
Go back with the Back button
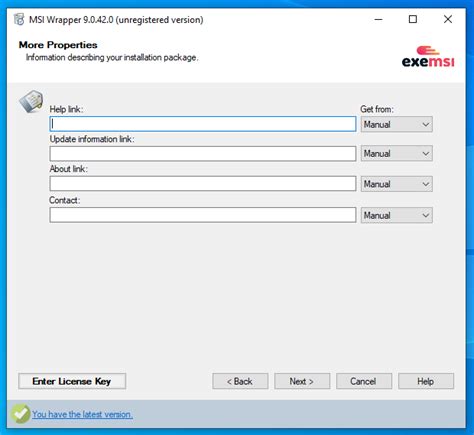click(240, 381)
